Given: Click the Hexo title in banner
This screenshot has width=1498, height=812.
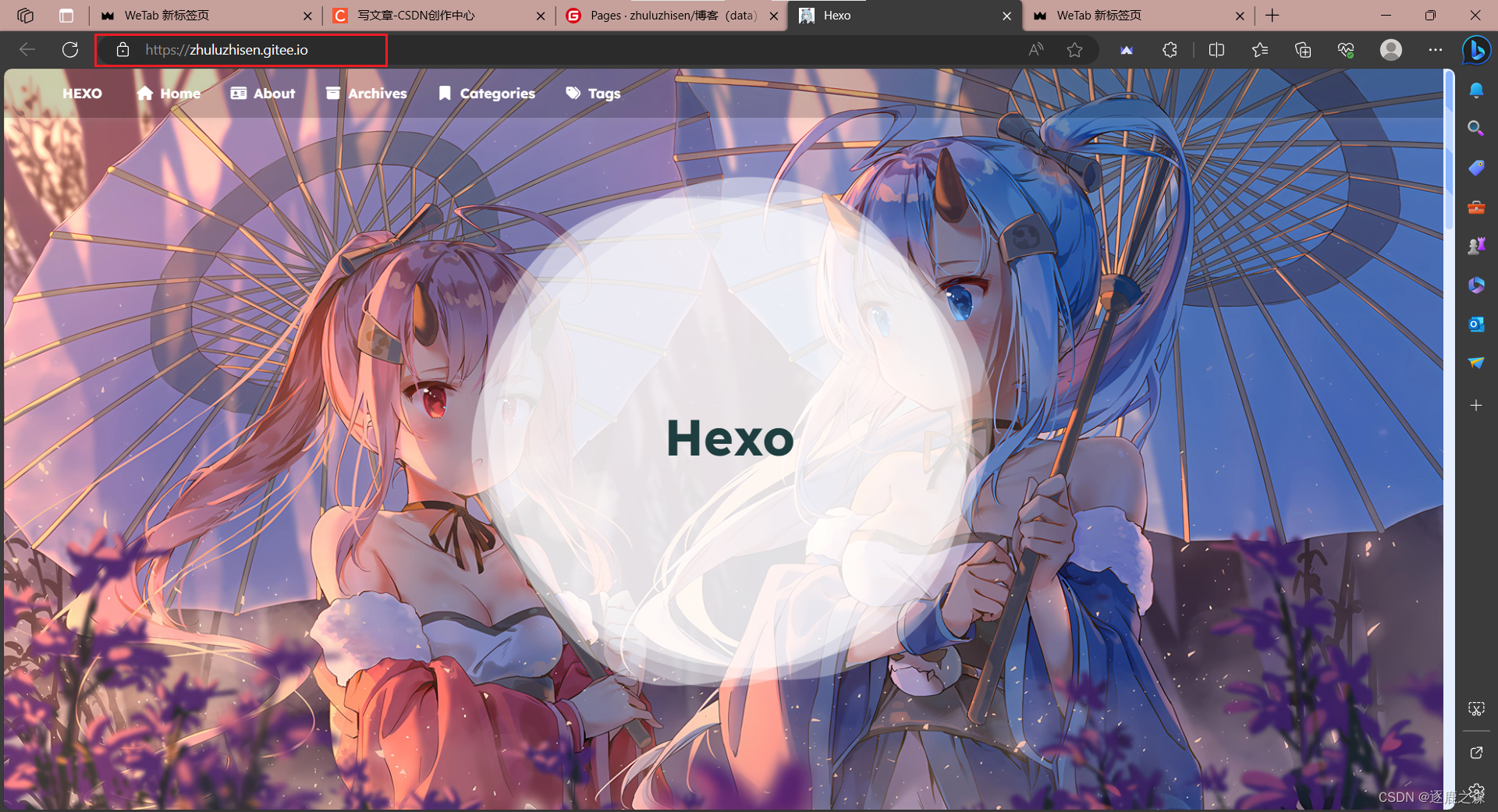Looking at the screenshot, I should pyautogui.click(x=729, y=438).
